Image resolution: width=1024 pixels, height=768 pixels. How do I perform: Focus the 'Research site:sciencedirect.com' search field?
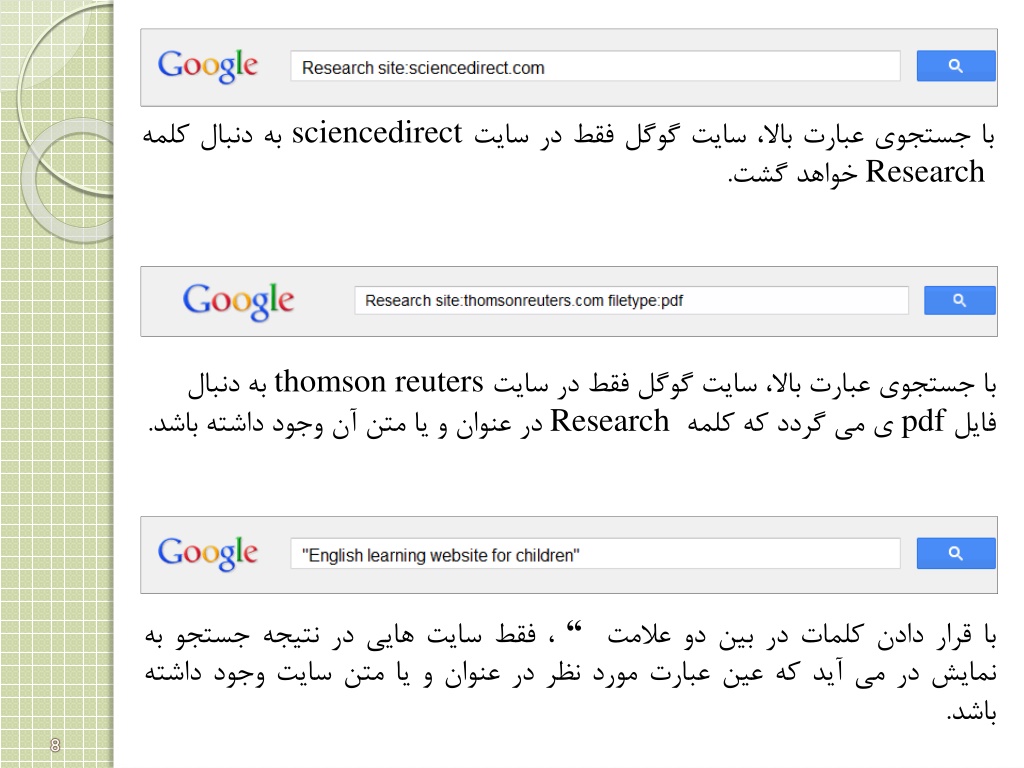[x=595, y=67]
